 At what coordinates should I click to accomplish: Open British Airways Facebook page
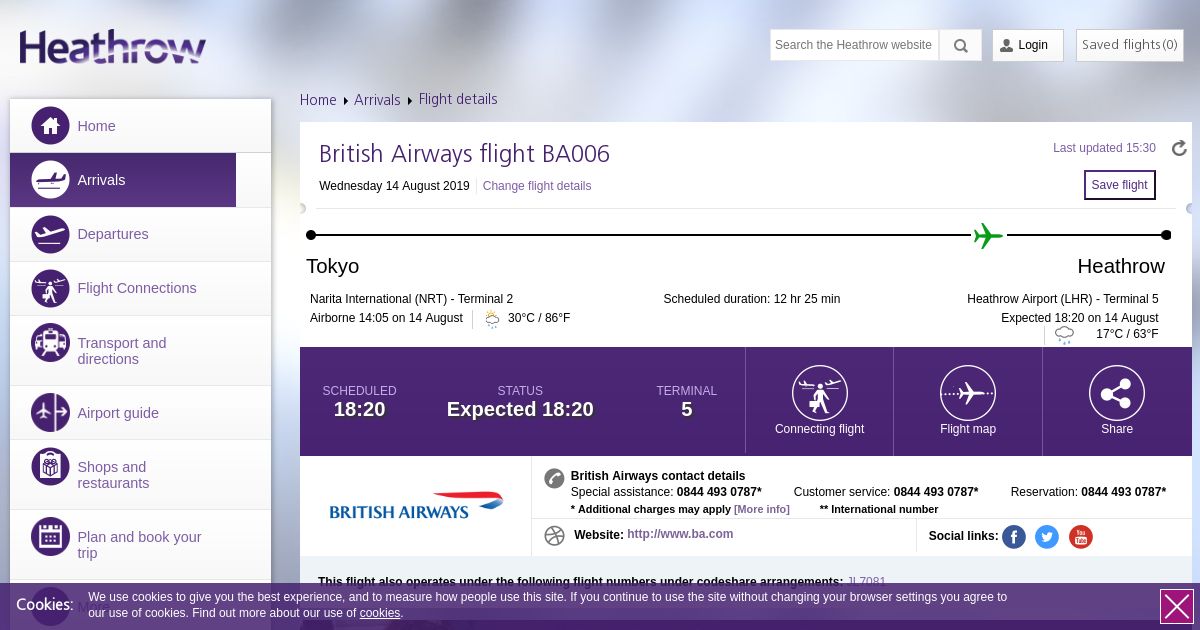(1014, 537)
